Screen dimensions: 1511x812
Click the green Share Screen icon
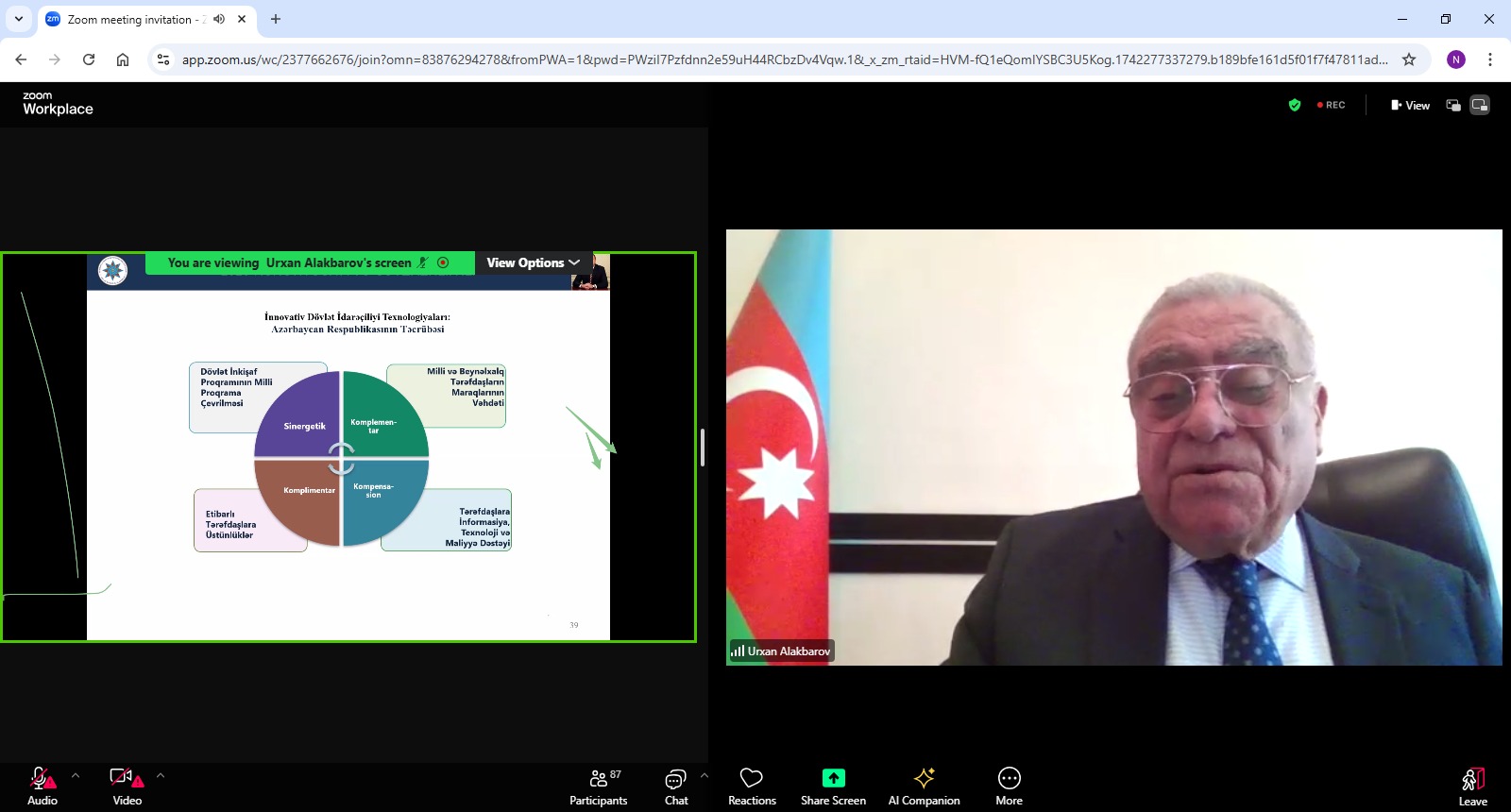(833, 778)
